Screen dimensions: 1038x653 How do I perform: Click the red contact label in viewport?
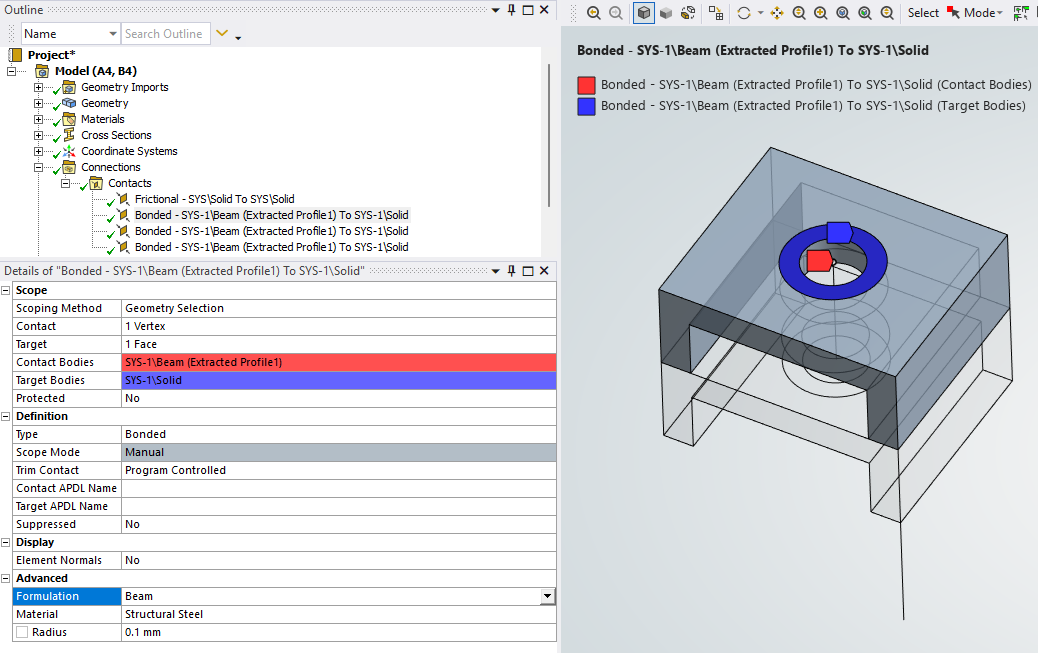[819, 260]
